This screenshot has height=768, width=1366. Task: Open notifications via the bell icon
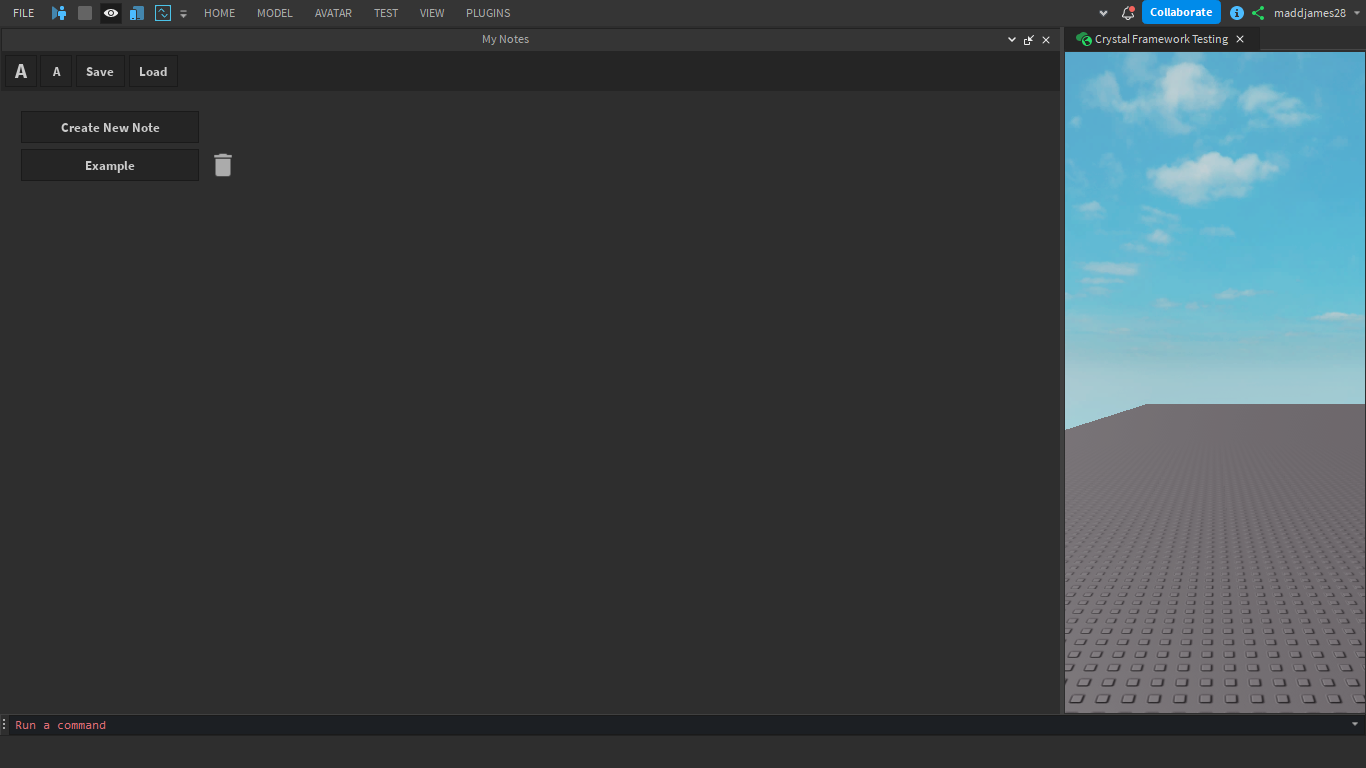[1128, 13]
